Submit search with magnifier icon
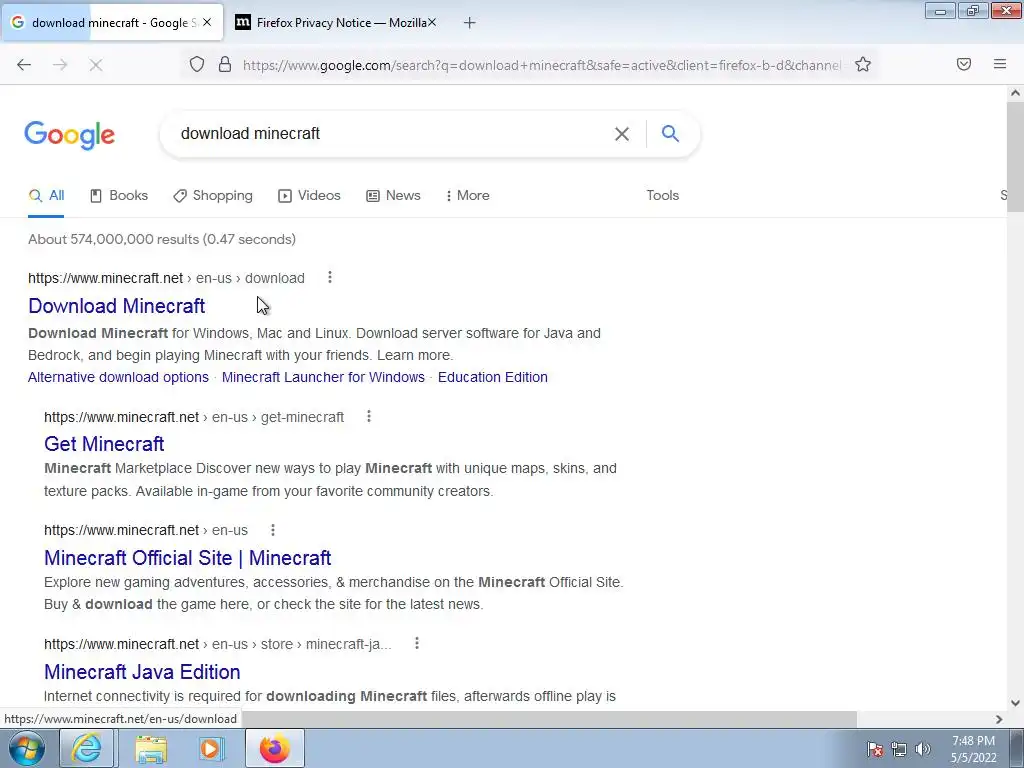1024x768 pixels. click(670, 133)
